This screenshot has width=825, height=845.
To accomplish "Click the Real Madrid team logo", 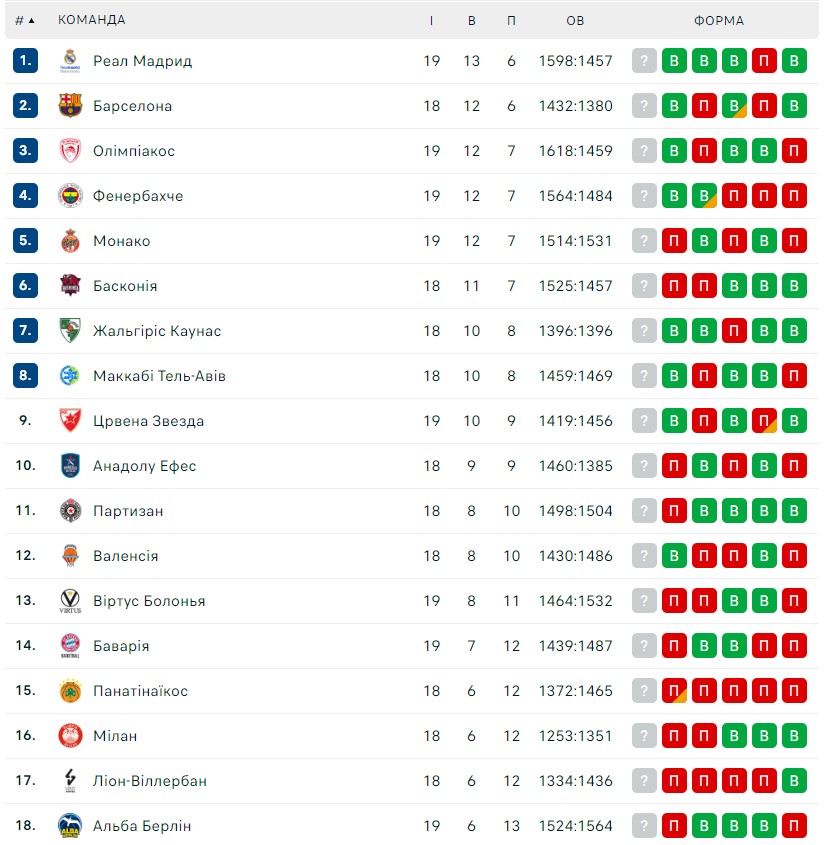I will [x=70, y=61].
